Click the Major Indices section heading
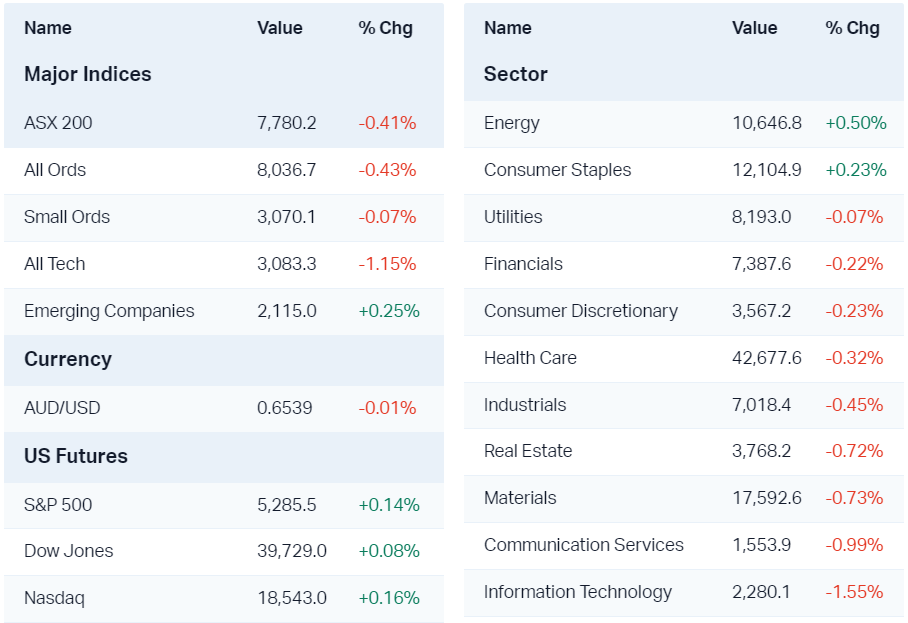 coord(88,74)
